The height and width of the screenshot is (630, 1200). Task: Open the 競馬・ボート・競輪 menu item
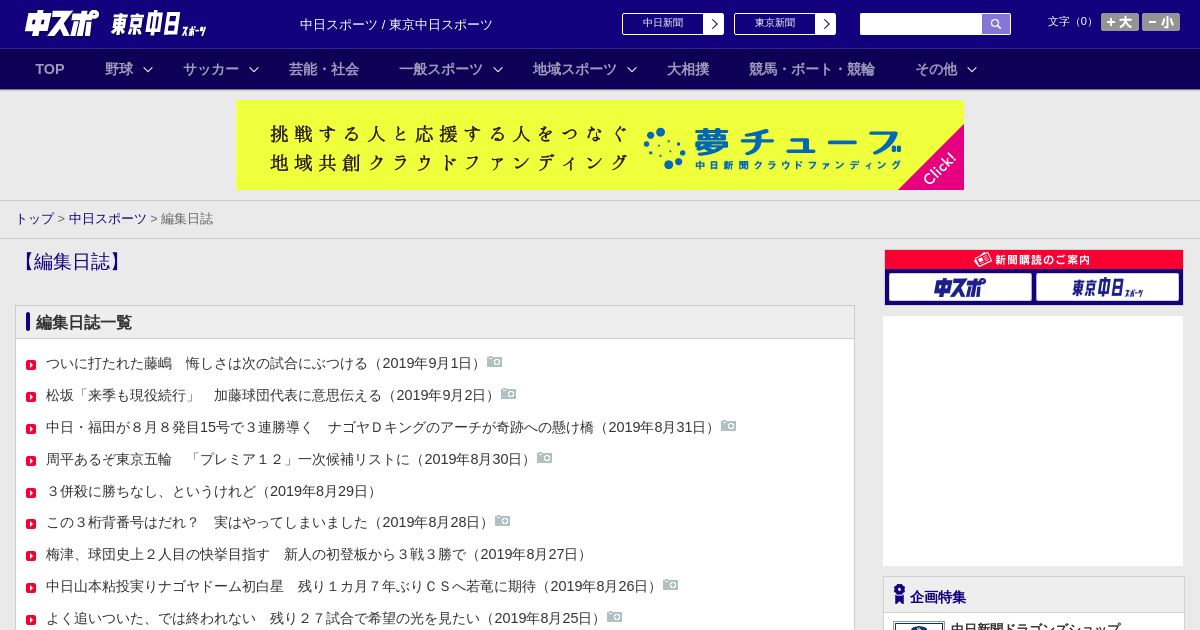812,69
